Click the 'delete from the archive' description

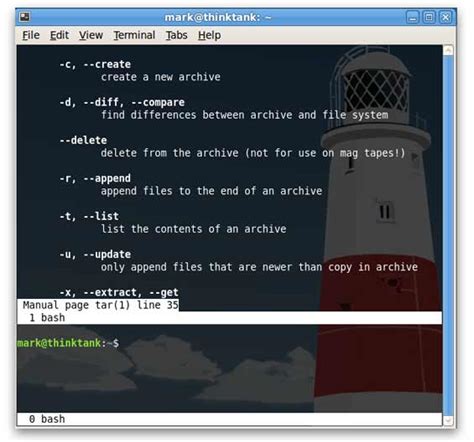point(253,153)
